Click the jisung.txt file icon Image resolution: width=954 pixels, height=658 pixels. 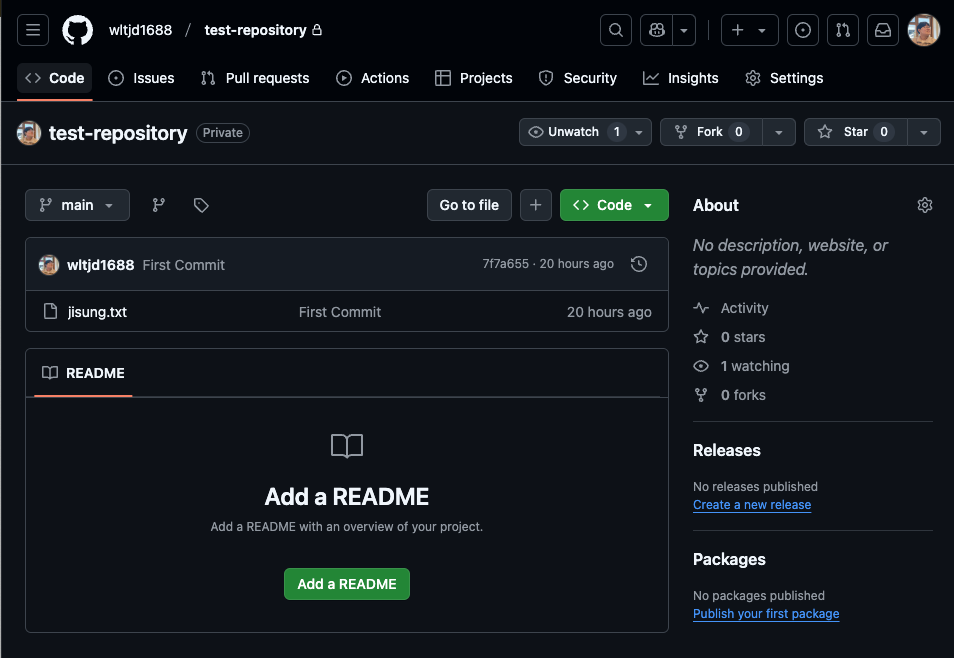tap(50, 311)
